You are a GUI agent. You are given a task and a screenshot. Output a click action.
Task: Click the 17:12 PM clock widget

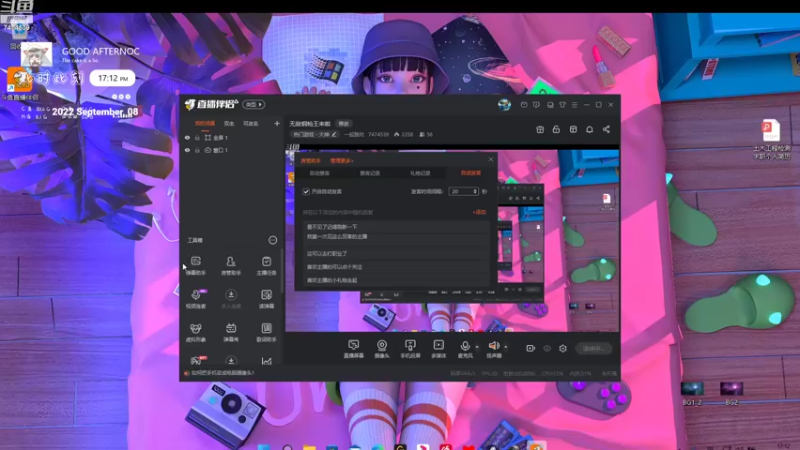point(113,78)
